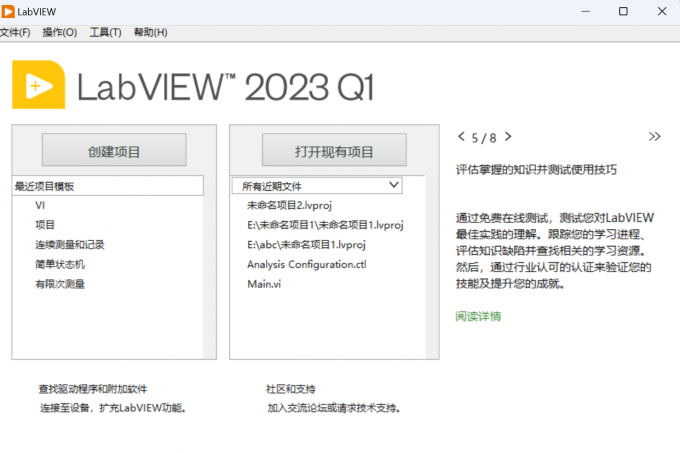Image resolution: width=680 pixels, height=453 pixels.
Task: Click 连接至设备，扩充LabVIEW功能 description
Action: click(x=113, y=408)
